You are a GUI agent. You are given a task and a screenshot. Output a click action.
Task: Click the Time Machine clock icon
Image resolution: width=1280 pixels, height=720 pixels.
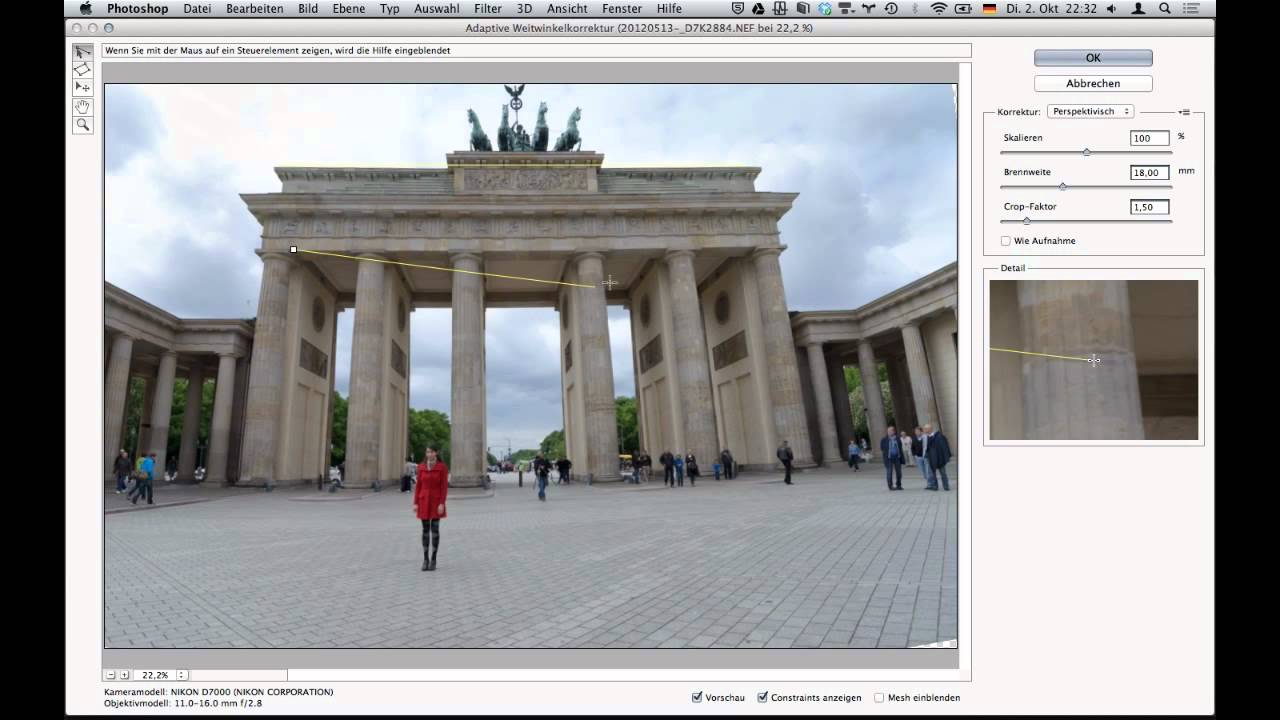tap(890, 8)
